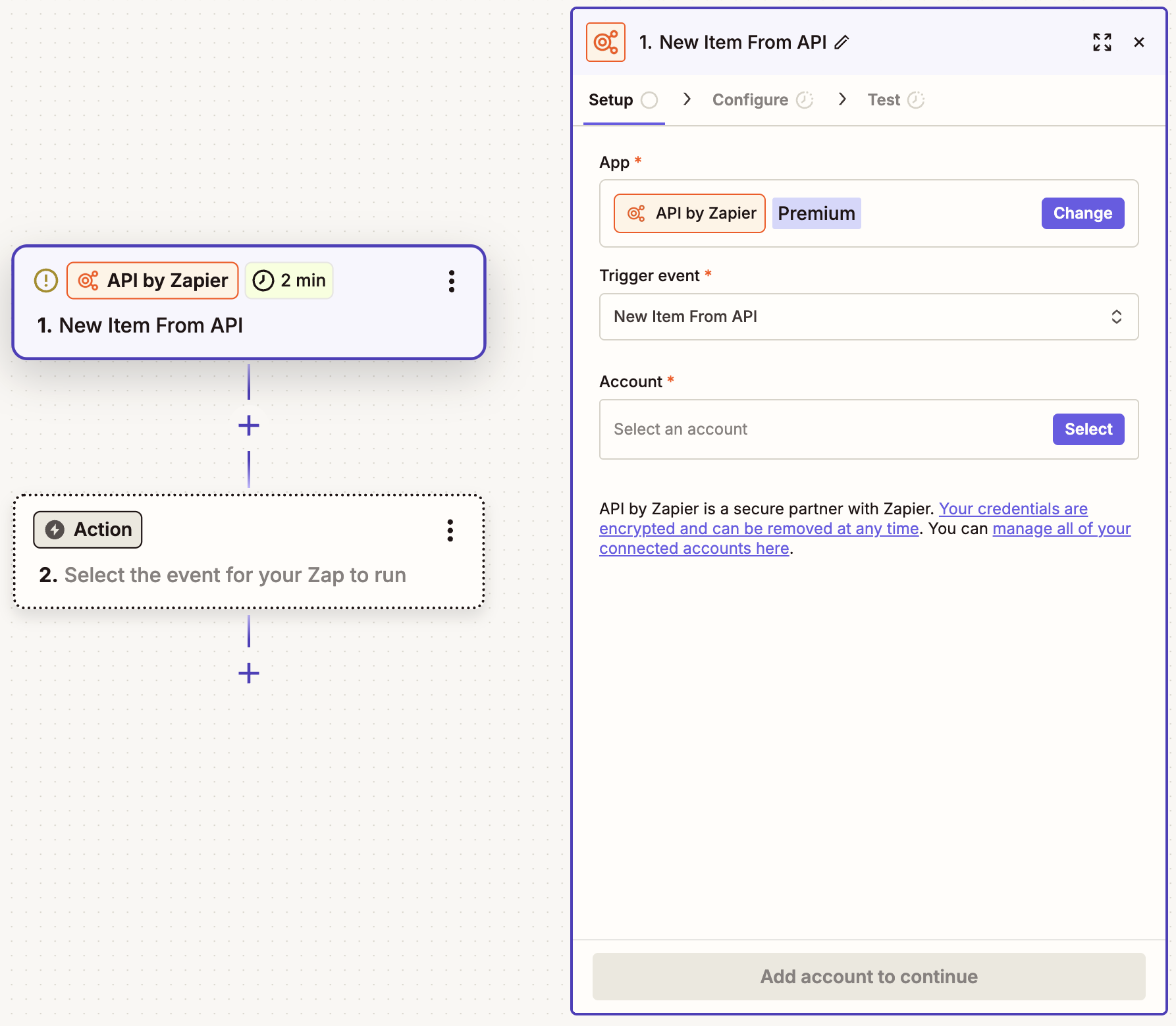Click the Select account button

click(x=1088, y=429)
